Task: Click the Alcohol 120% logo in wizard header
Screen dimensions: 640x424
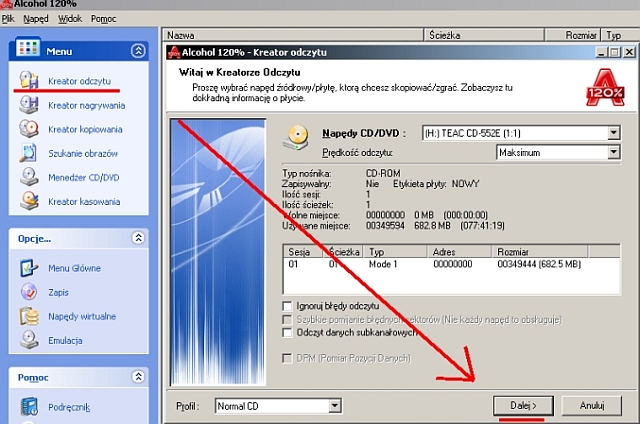Action: [606, 87]
